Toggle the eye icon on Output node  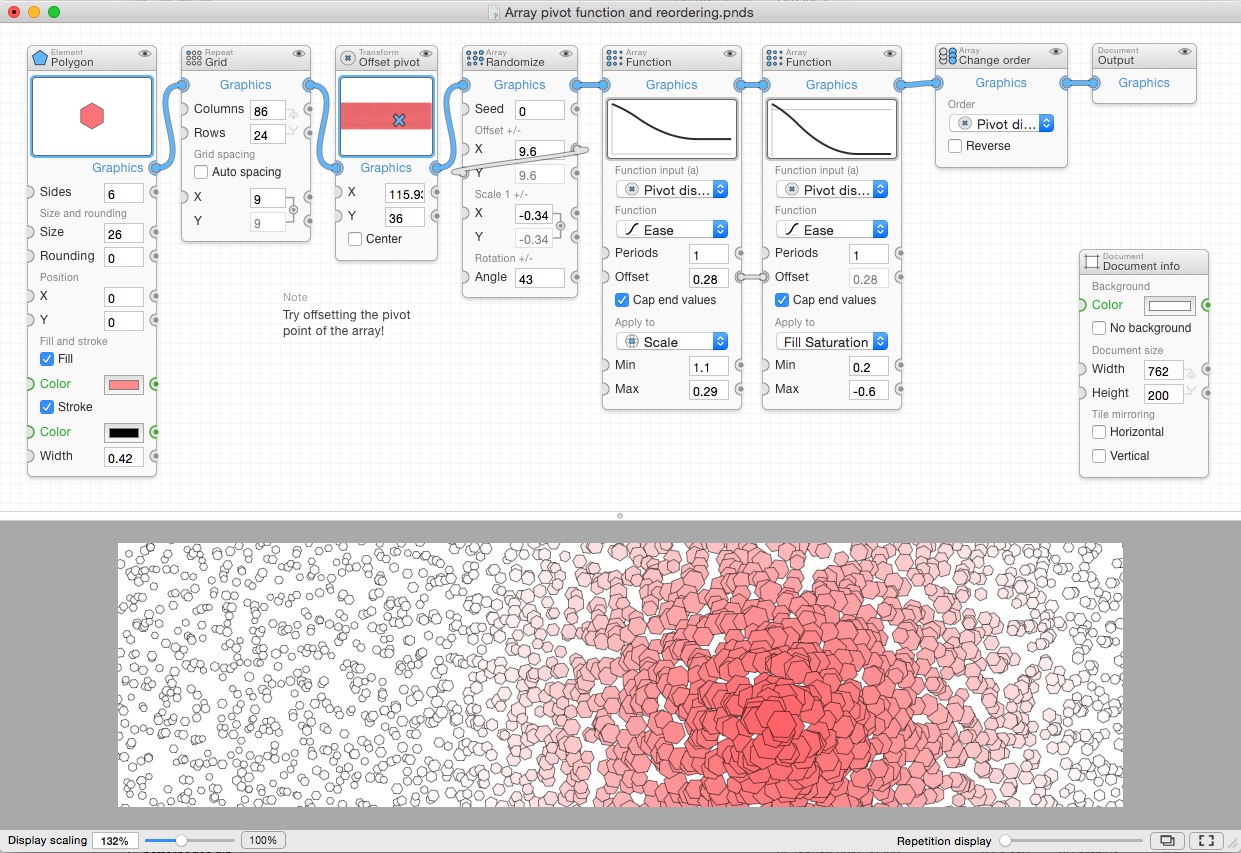tap(1184, 52)
